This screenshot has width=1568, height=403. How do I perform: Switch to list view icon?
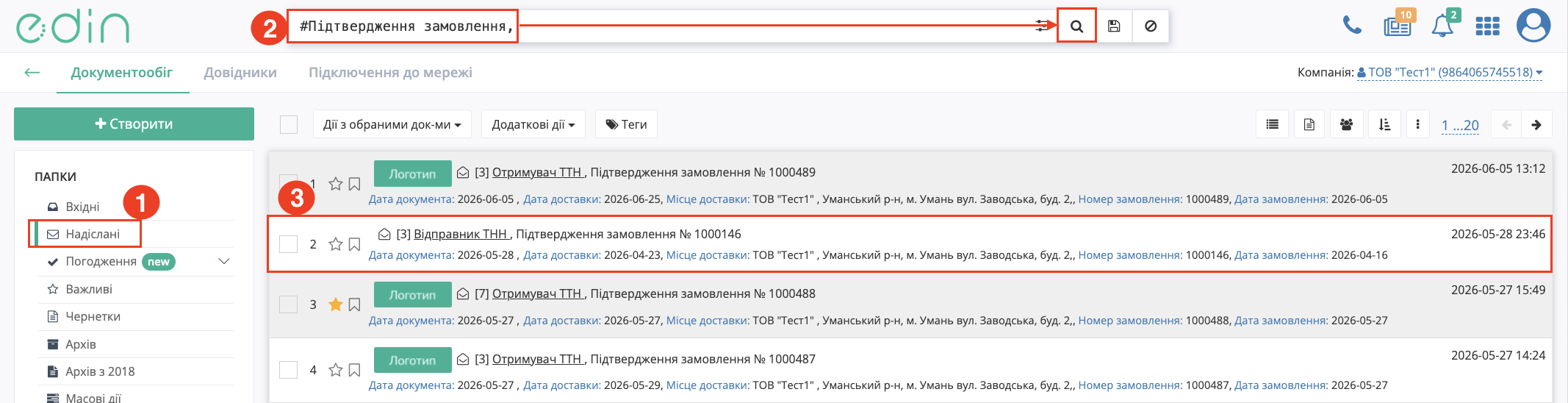[x=1273, y=124]
